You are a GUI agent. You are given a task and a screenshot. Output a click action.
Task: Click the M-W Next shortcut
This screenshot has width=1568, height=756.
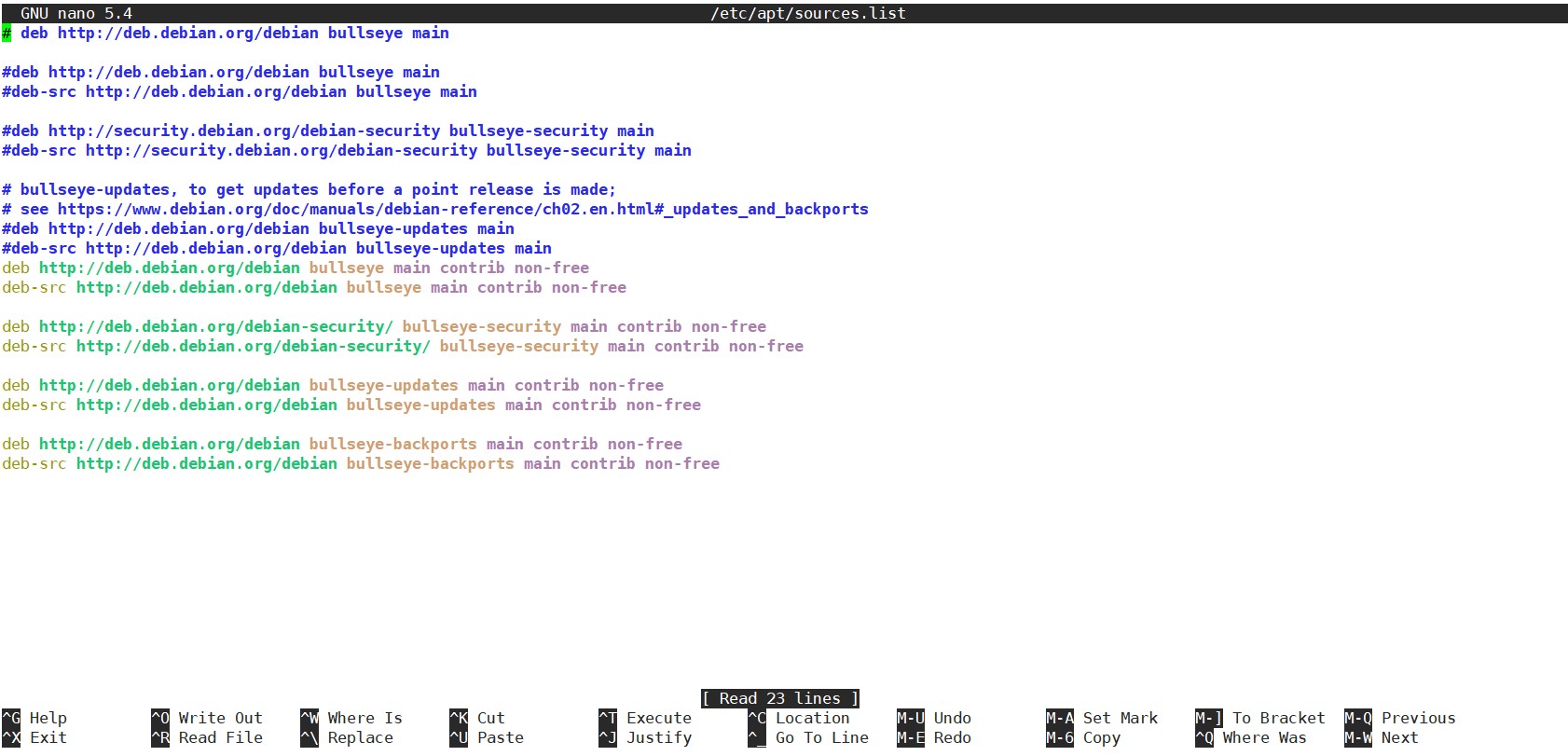tap(1382, 737)
